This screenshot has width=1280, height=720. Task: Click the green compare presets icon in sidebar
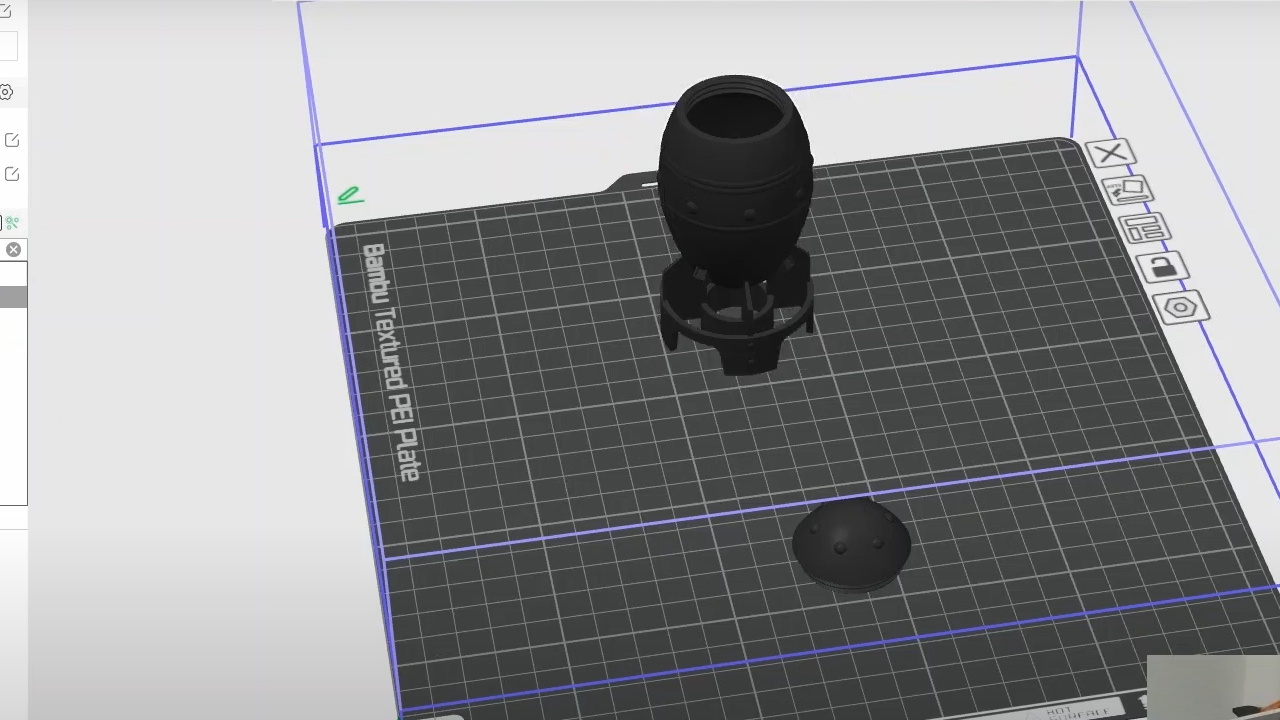(12, 222)
